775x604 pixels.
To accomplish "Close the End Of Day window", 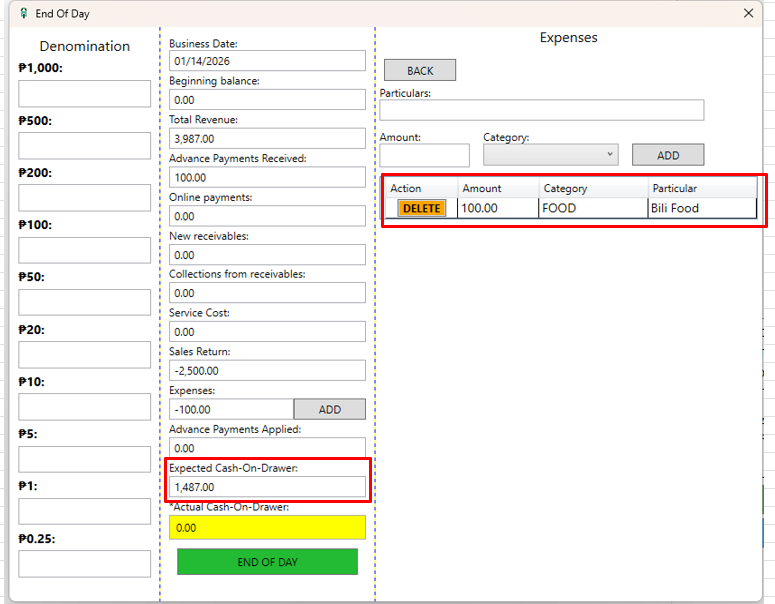I will click(748, 14).
